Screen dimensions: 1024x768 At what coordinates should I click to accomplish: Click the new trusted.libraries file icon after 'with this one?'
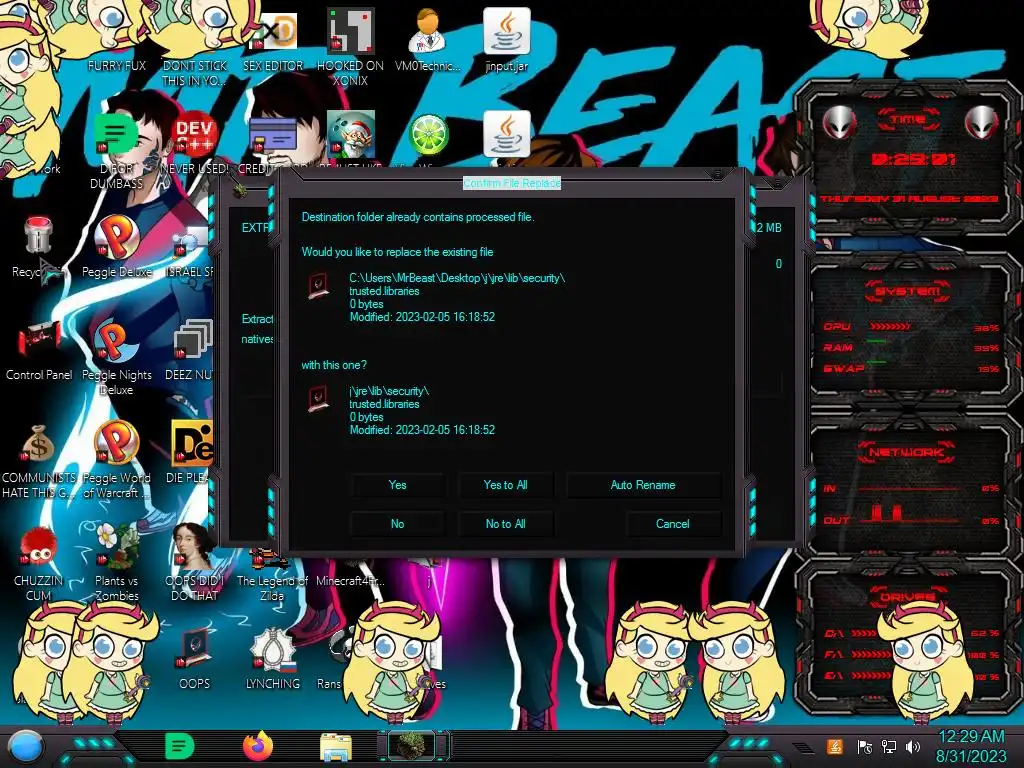click(318, 398)
